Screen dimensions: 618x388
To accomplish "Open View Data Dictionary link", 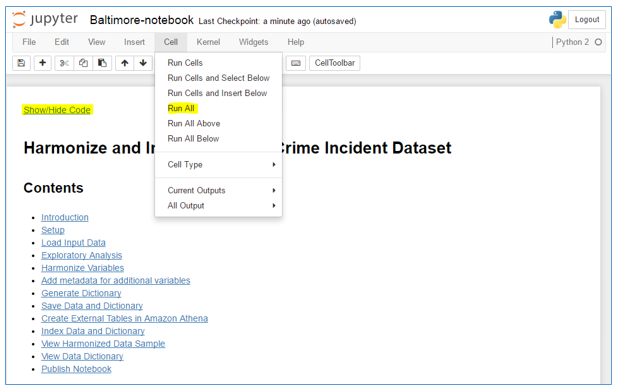I will pos(82,356).
